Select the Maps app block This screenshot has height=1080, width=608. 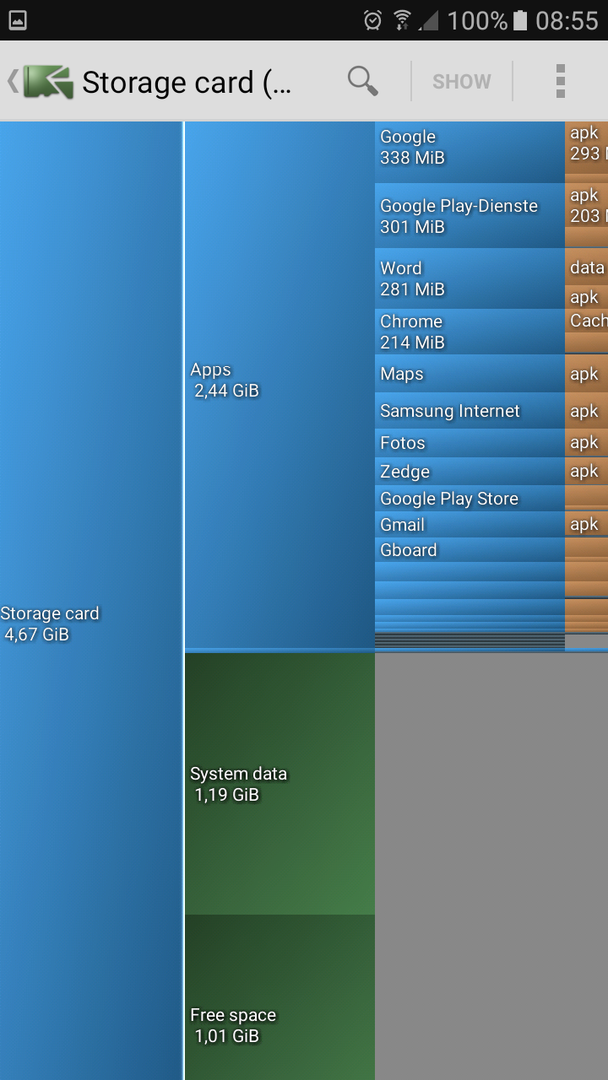coord(470,374)
